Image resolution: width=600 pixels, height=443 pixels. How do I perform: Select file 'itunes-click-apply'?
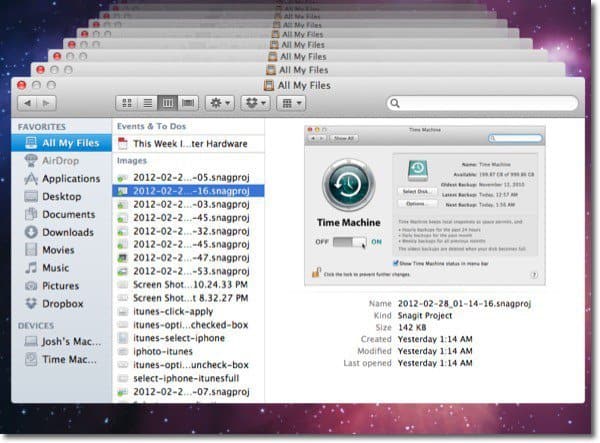click(188, 311)
